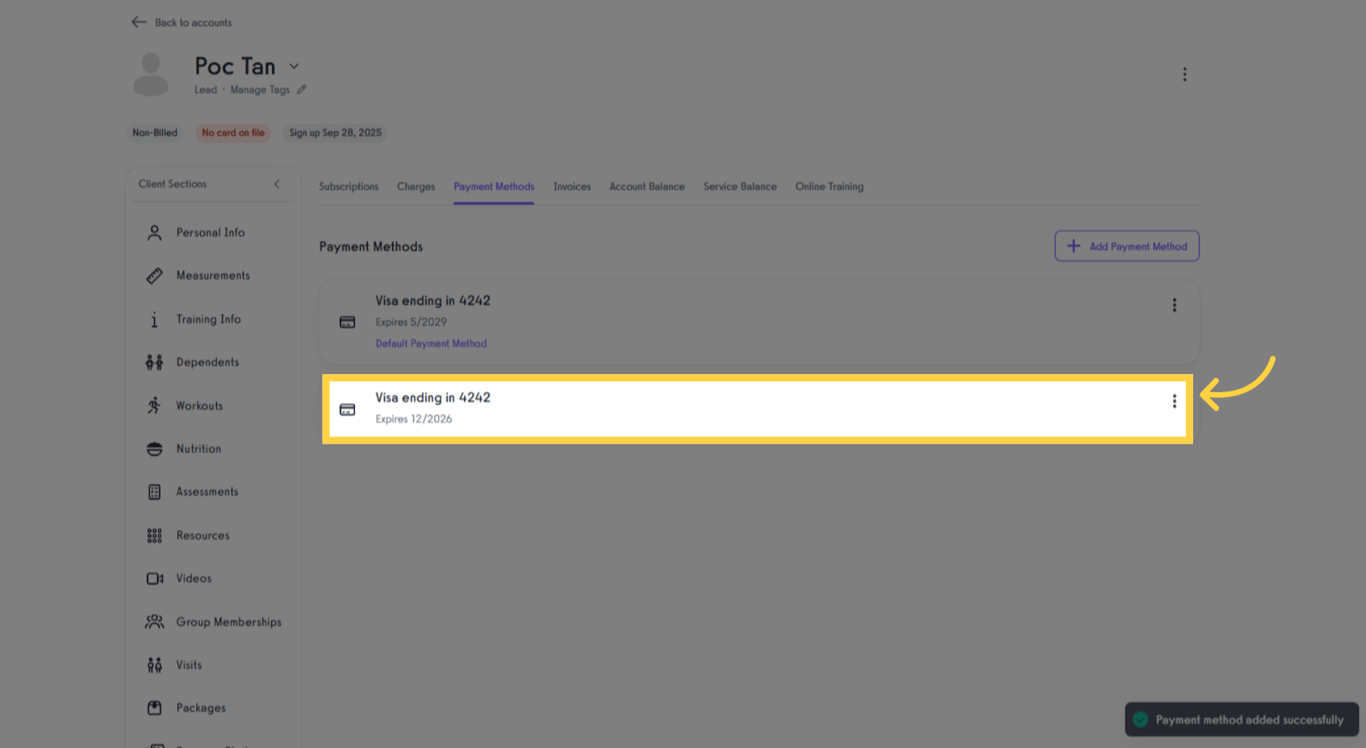Click the pencil icon next to Manage Tags

[302, 90]
